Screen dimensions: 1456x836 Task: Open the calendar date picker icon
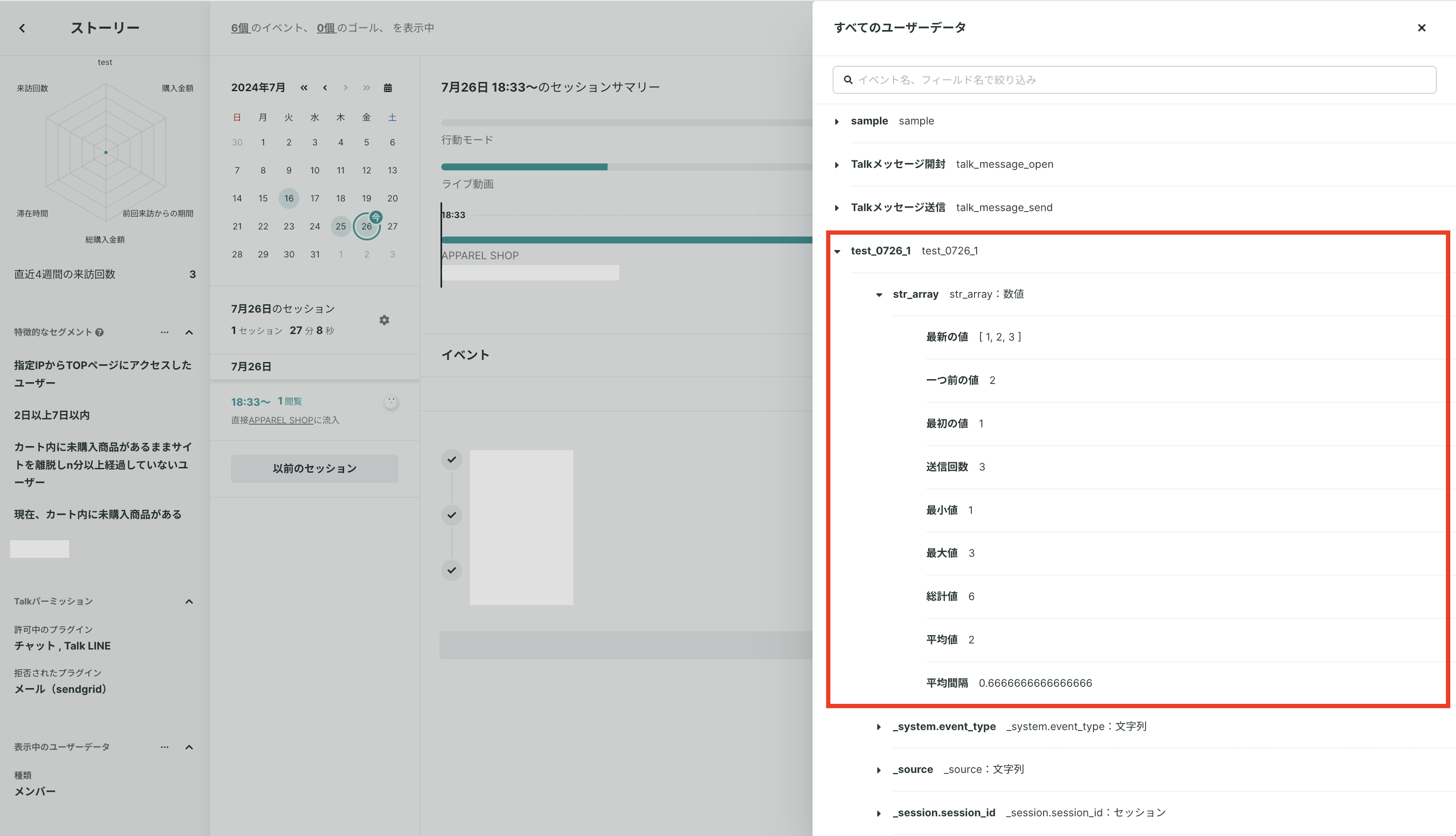tap(388, 88)
